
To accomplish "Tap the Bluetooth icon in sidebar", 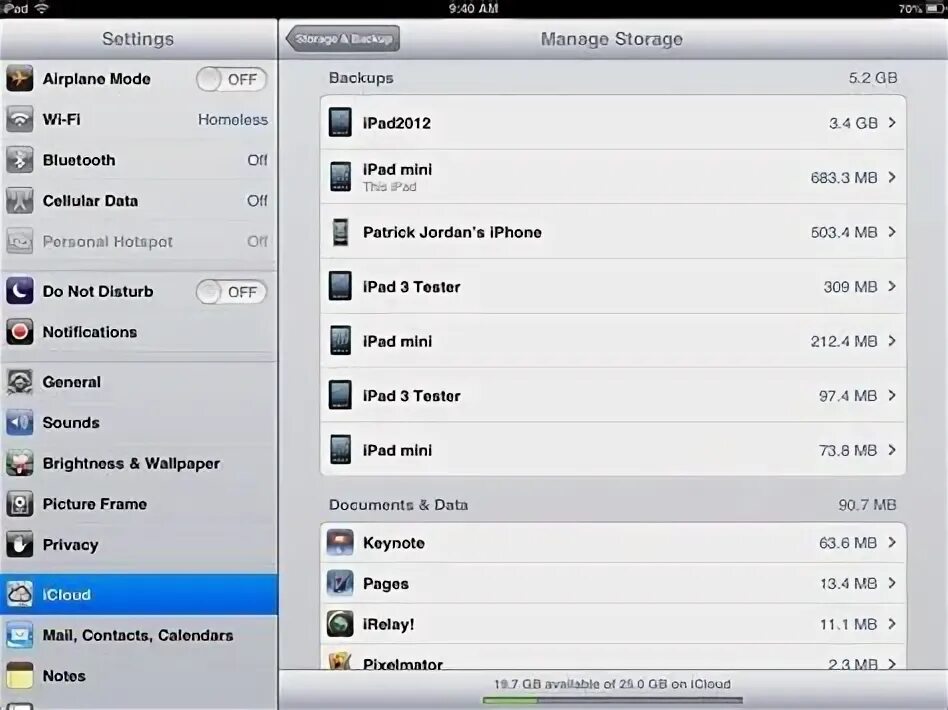I will pos(19,160).
